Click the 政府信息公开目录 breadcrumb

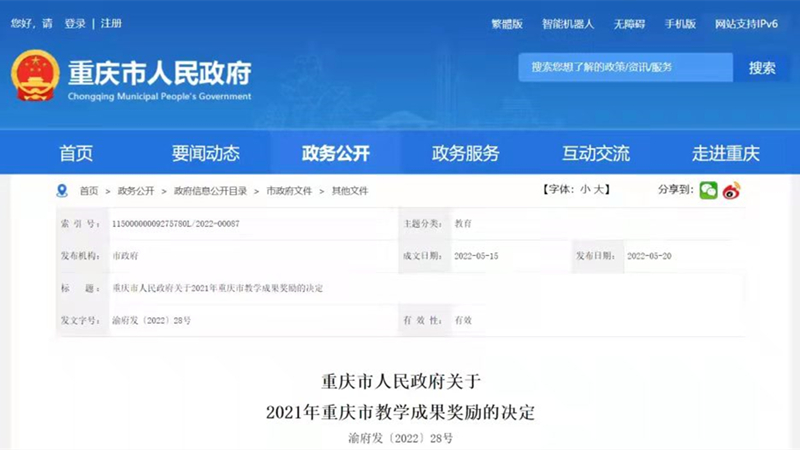pos(210,191)
